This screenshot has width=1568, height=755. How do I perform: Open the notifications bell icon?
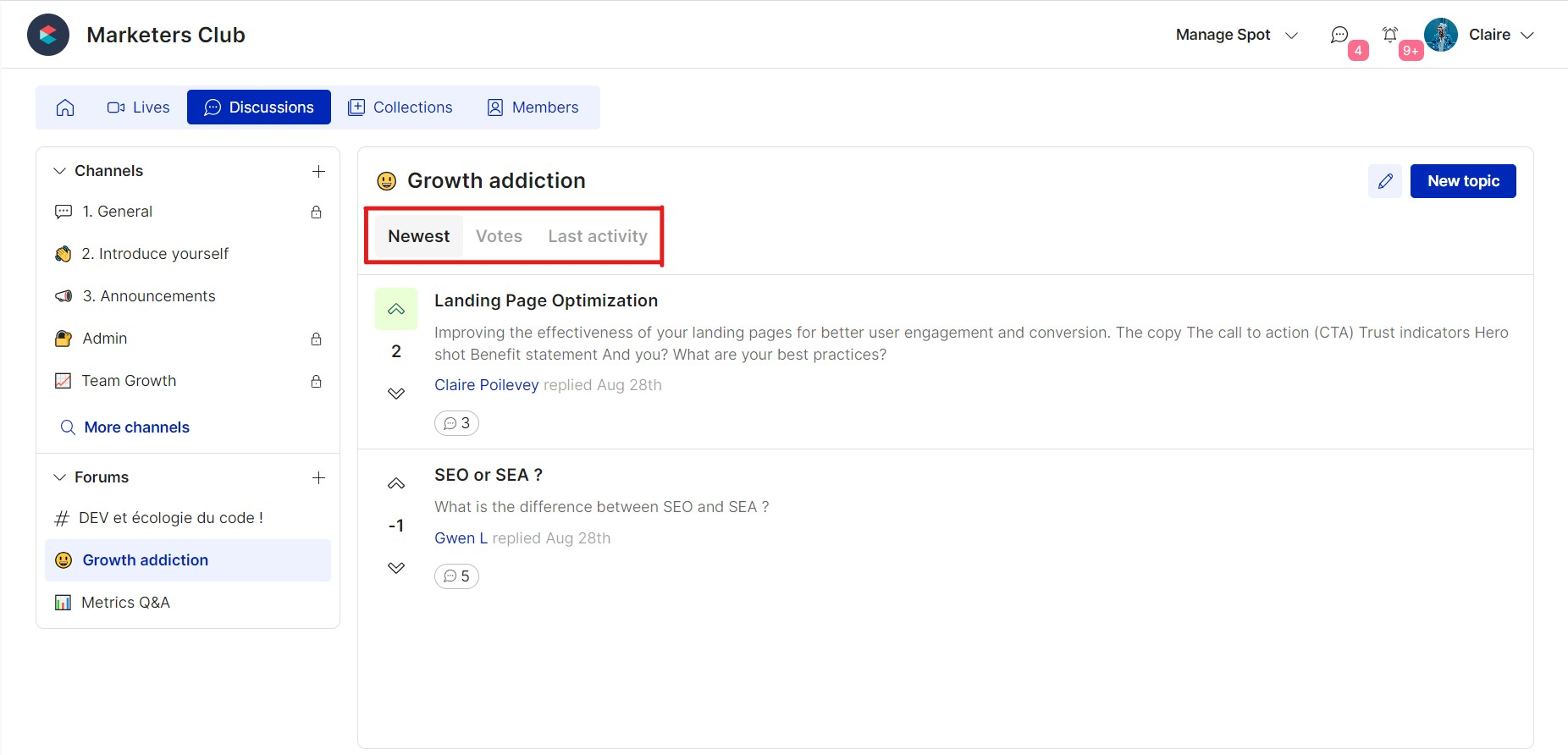(x=1390, y=35)
